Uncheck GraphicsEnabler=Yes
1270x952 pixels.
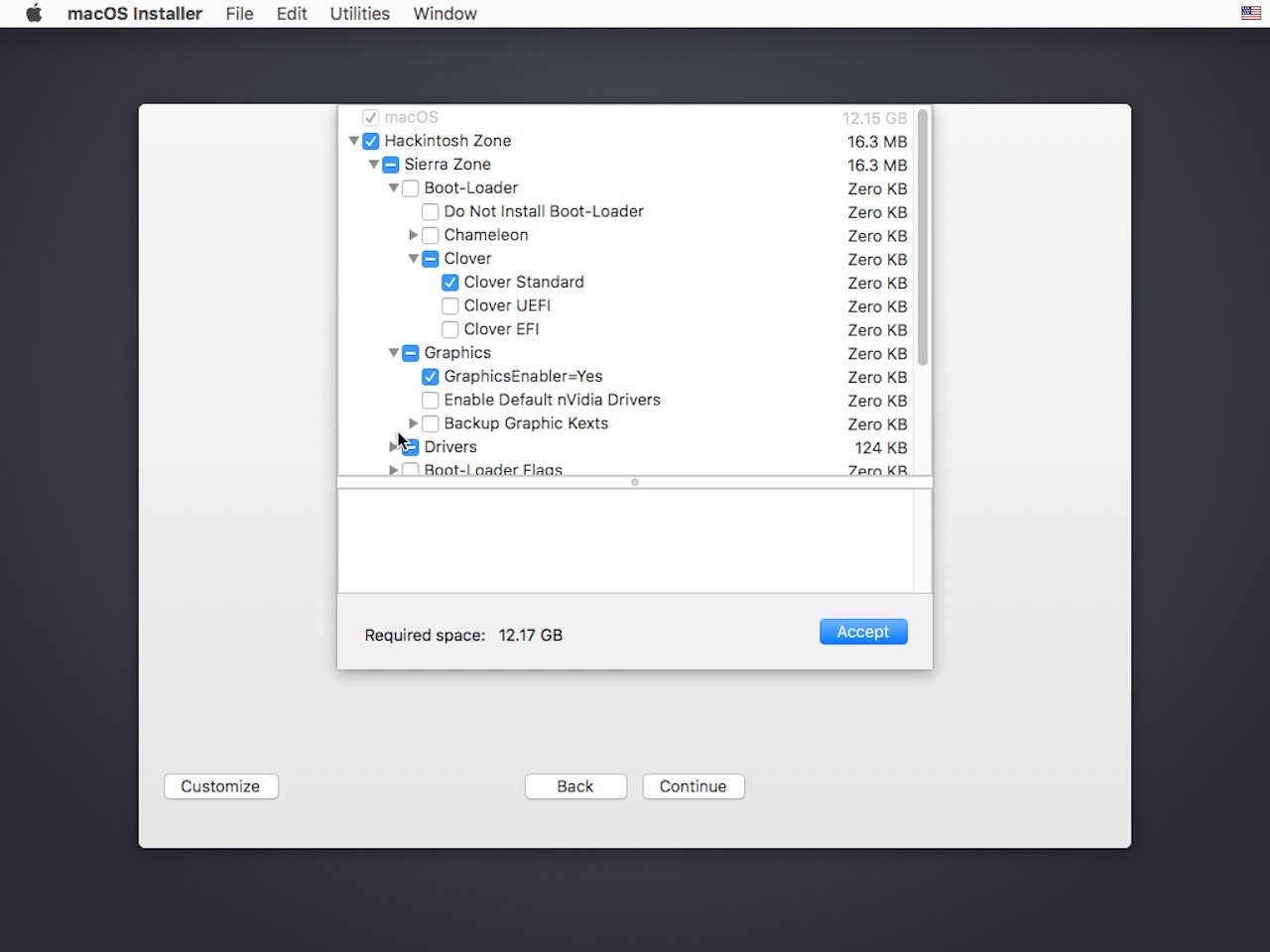[x=431, y=377]
